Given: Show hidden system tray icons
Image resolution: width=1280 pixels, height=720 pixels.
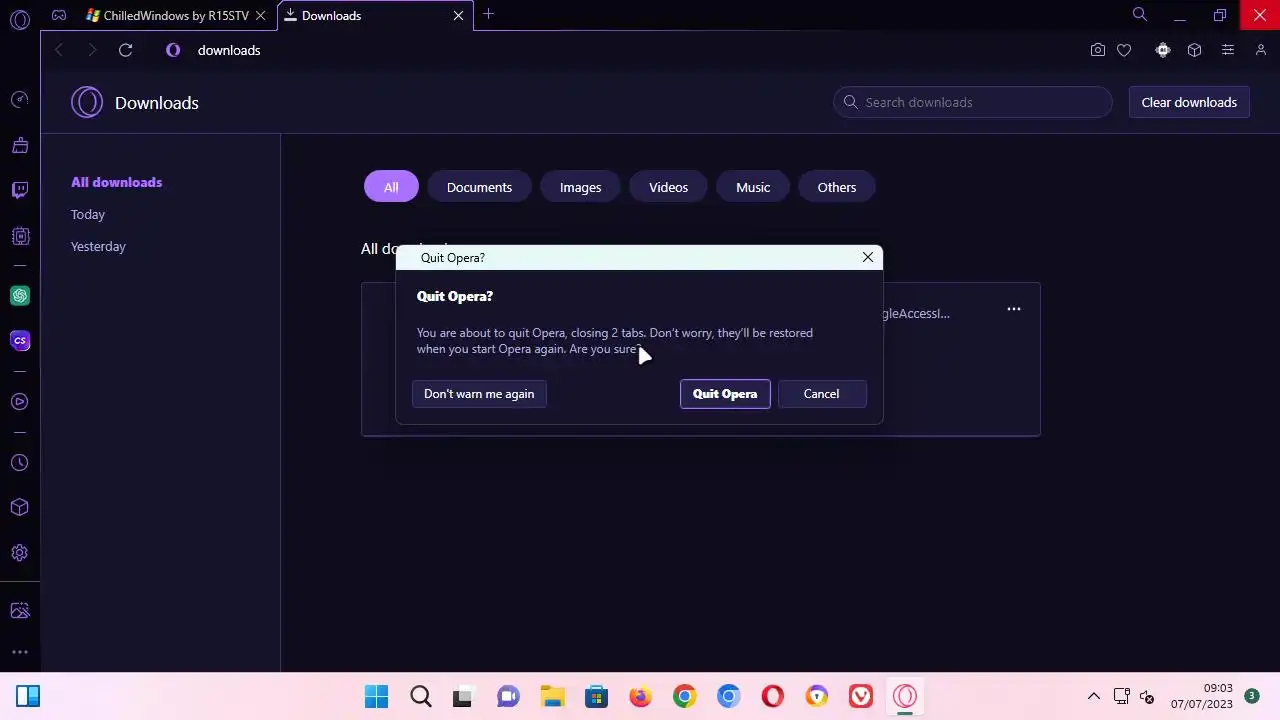Looking at the screenshot, I should tap(1094, 696).
